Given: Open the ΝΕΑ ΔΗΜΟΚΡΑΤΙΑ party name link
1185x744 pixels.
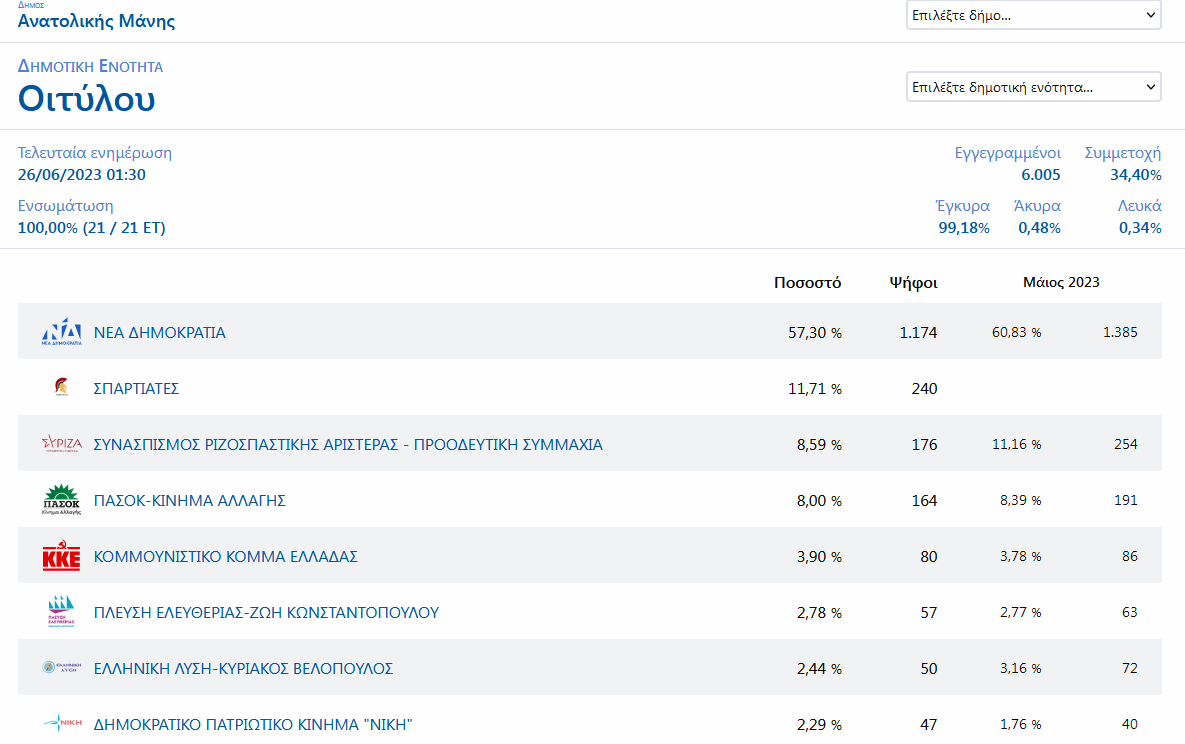Looking at the screenshot, I should click(159, 333).
